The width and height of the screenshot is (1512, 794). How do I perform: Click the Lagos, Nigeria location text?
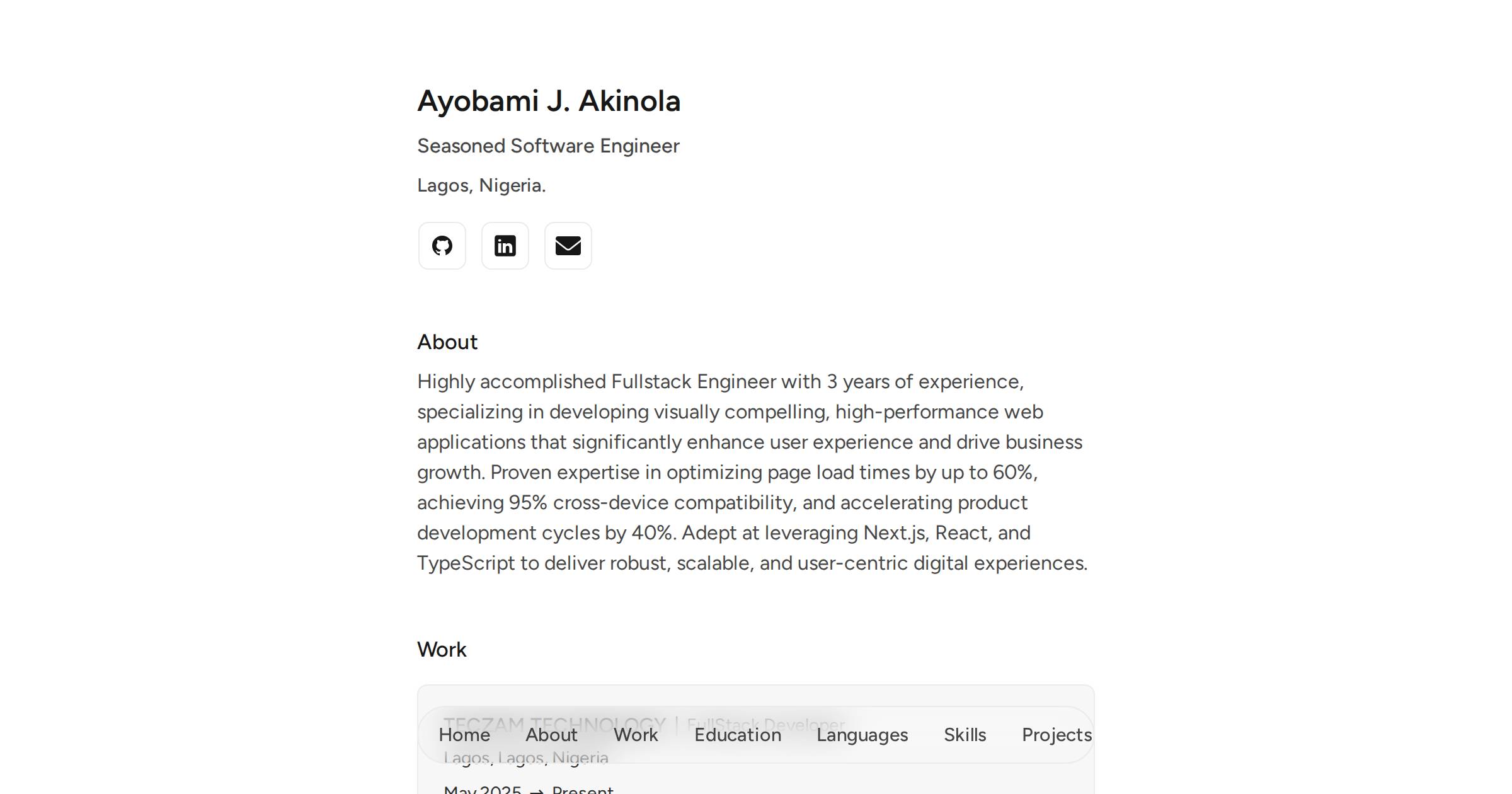pyautogui.click(x=481, y=185)
